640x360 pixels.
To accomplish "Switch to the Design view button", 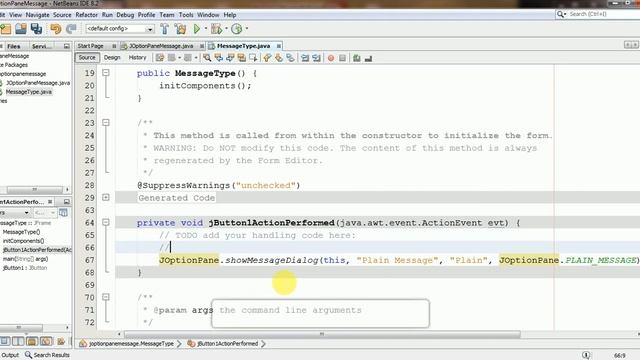I will pos(112,58).
